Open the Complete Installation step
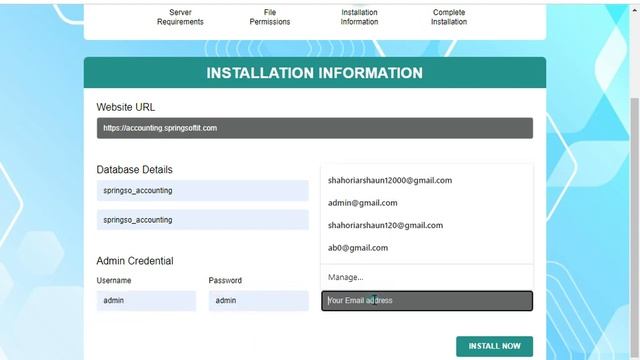Image resolution: width=640 pixels, height=360 pixels. coord(449,17)
